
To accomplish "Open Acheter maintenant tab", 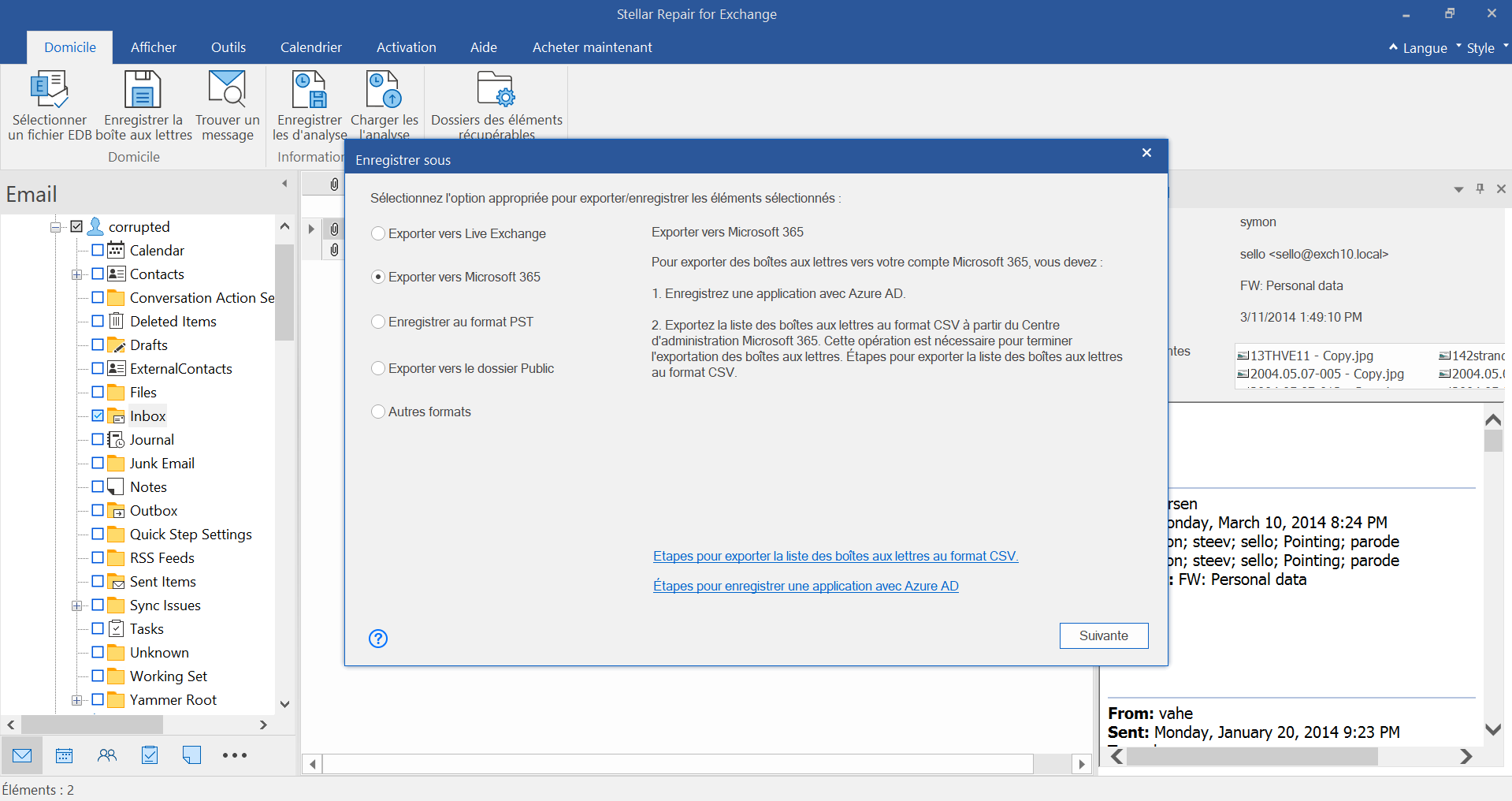I will tap(593, 47).
